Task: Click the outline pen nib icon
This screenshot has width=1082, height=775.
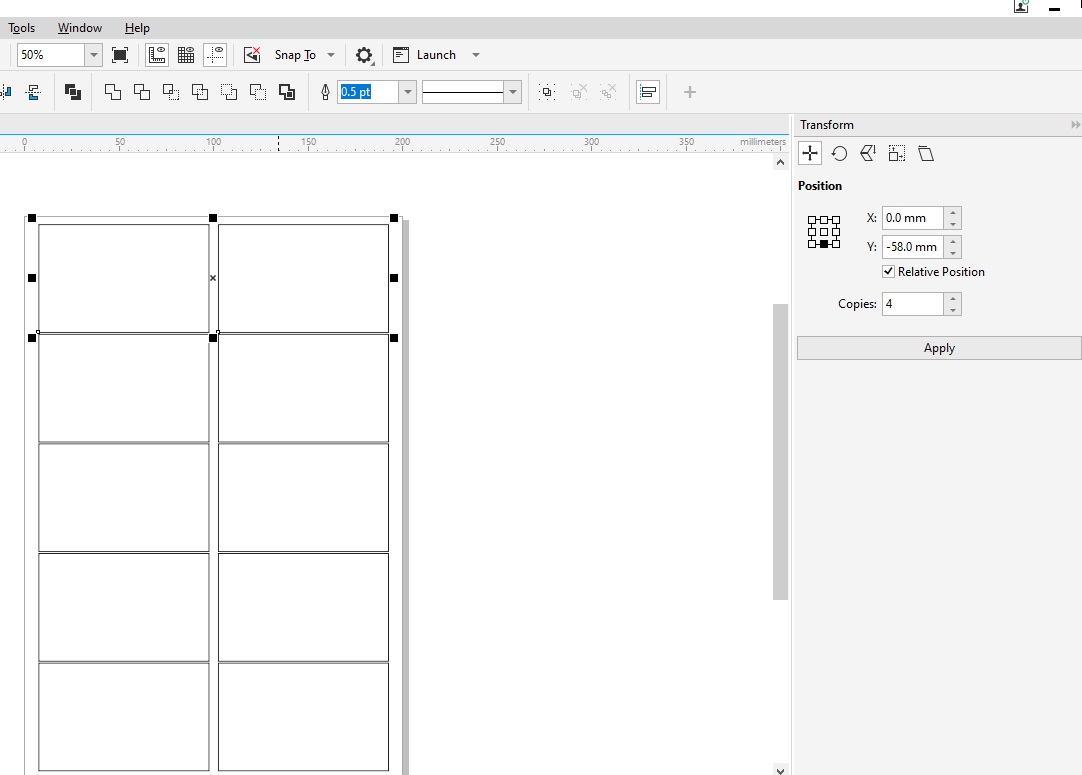Action: tap(325, 92)
